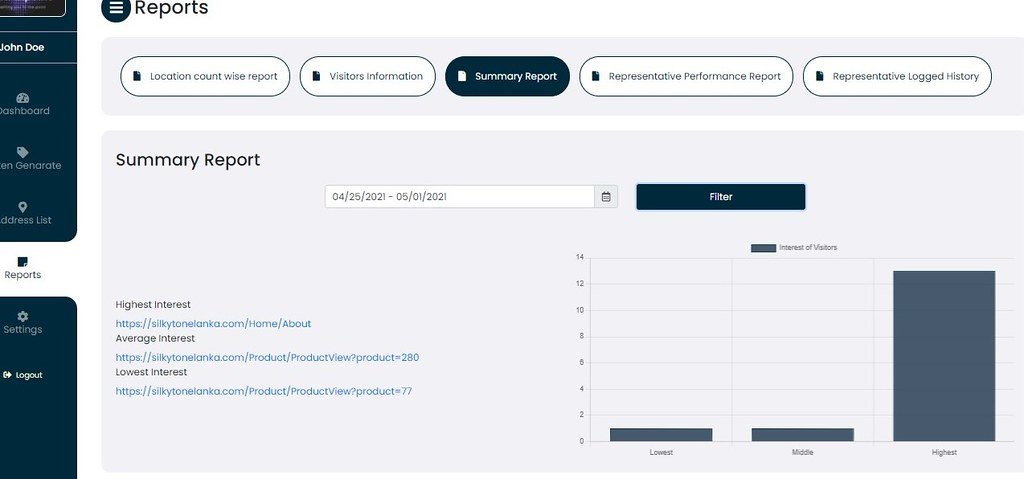The height and width of the screenshot is (479, 1024).
Task: Open the calendar icon next to date range
Action: [606, 197]
